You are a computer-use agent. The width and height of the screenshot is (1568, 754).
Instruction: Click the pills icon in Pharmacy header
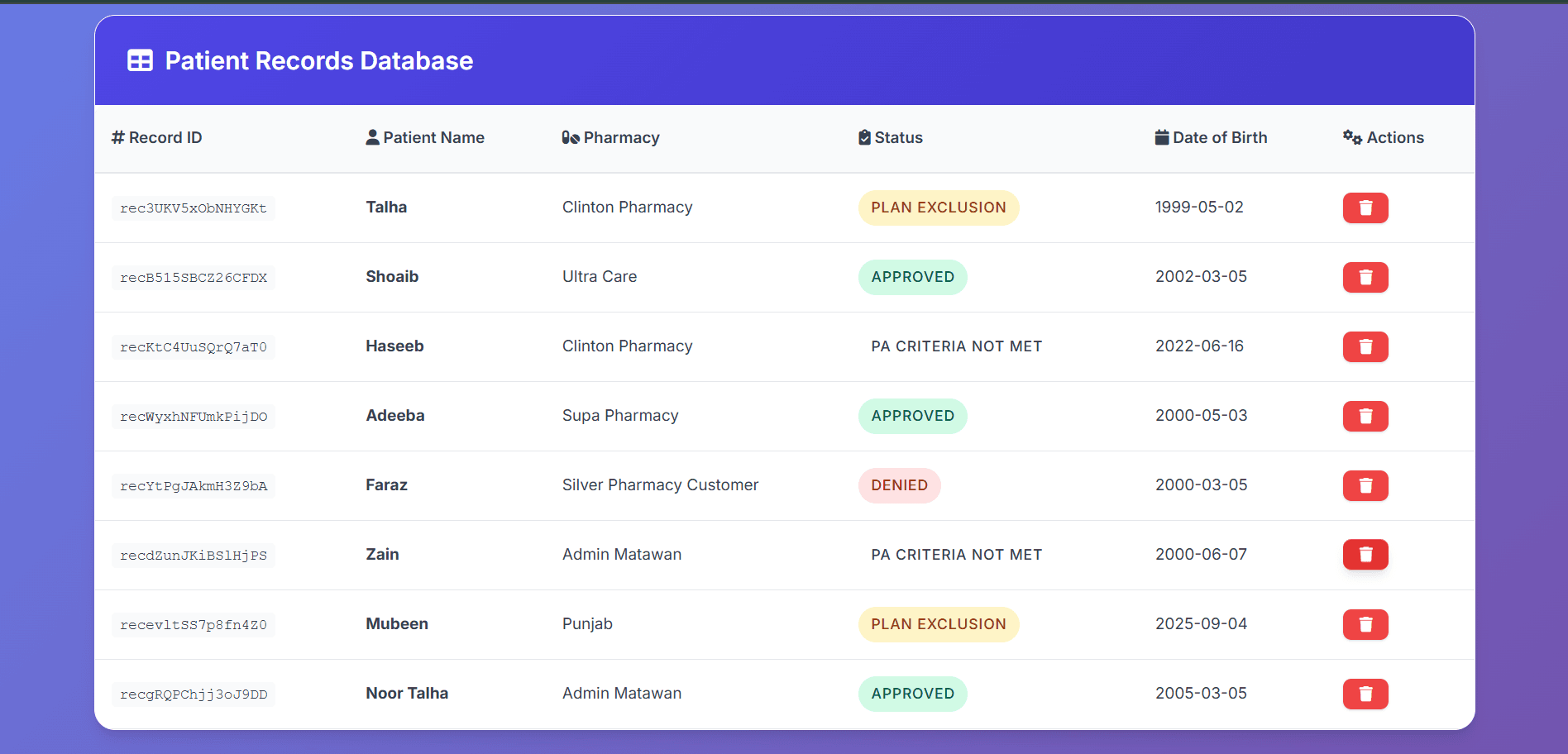[571, 137]
